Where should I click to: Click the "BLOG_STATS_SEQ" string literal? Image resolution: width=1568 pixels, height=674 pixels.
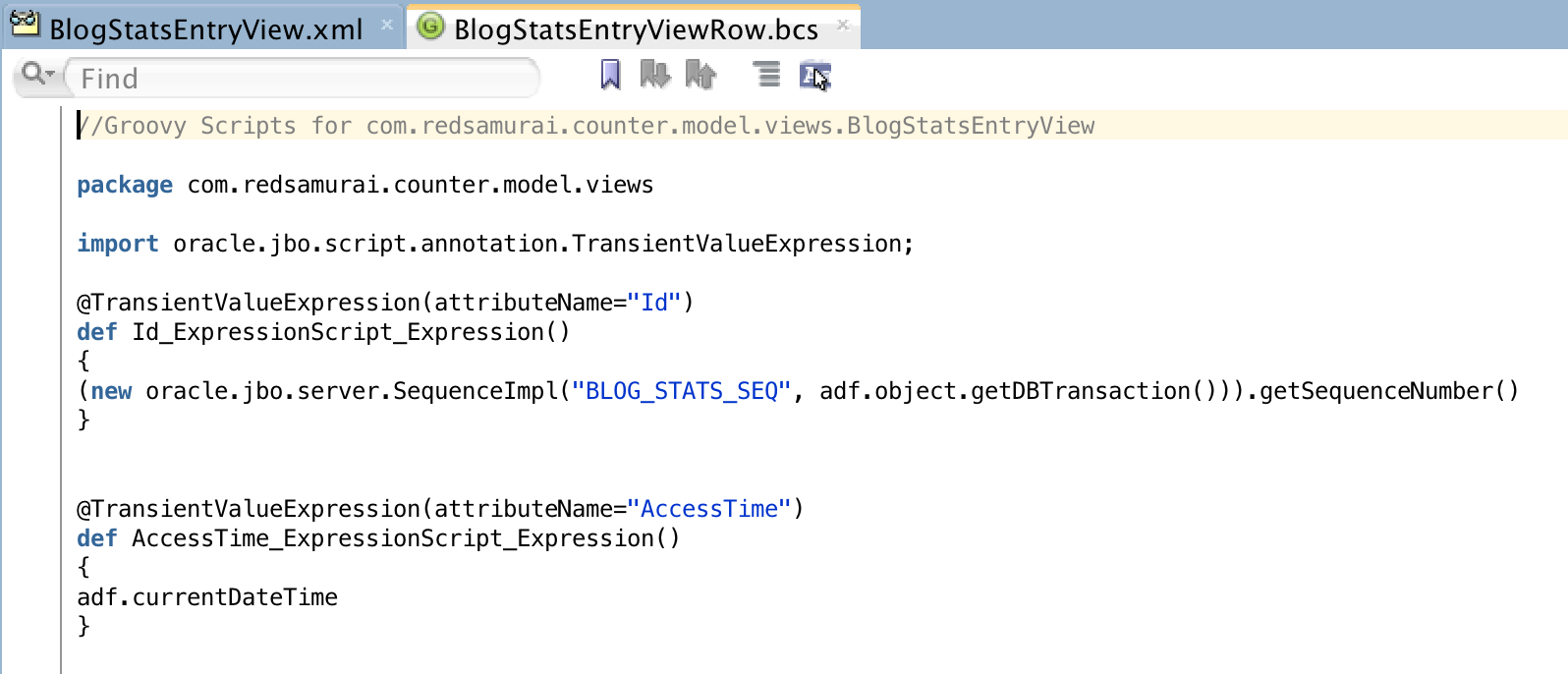click(x=682, y=391)
